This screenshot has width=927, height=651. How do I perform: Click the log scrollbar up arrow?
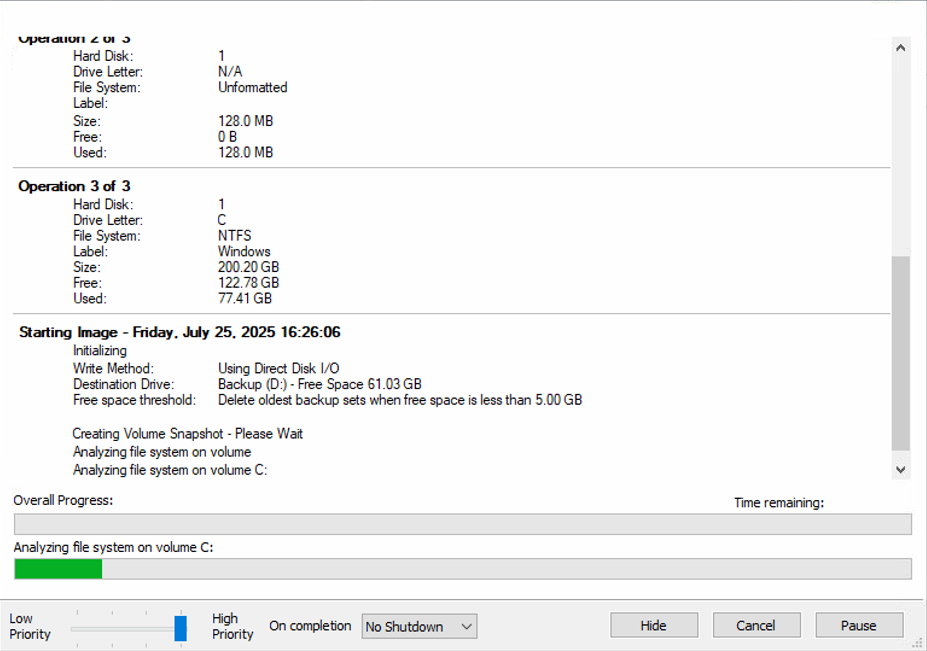901,48
